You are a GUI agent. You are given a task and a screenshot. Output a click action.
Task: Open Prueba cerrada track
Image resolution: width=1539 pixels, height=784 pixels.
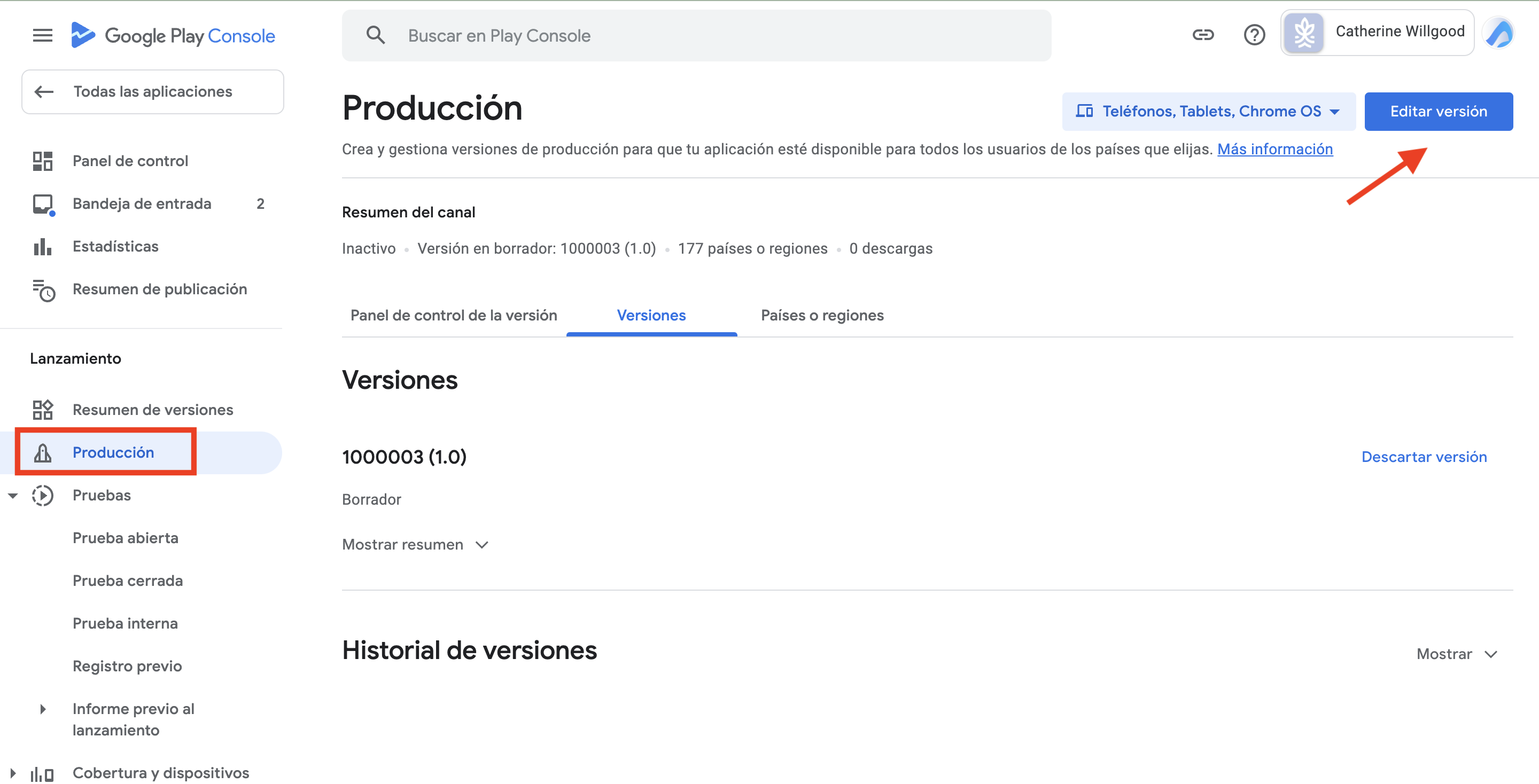pos(128,581)
